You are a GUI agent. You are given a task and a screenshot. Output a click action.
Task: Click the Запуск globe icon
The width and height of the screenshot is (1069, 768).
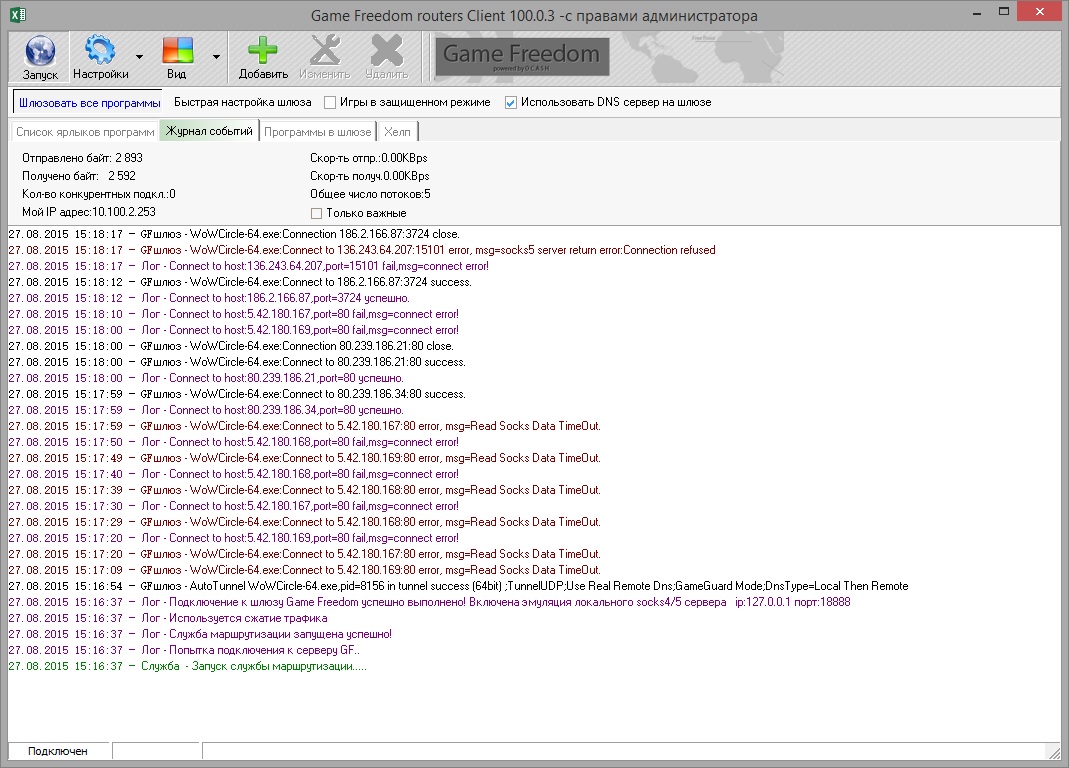(x=40, y=50)
